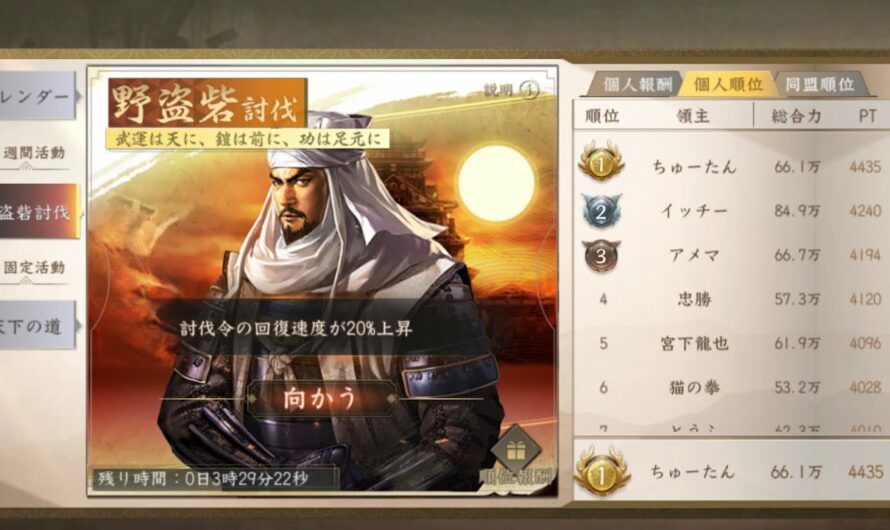Switch to the 個人順位 tab

click(x=728, y=85)
